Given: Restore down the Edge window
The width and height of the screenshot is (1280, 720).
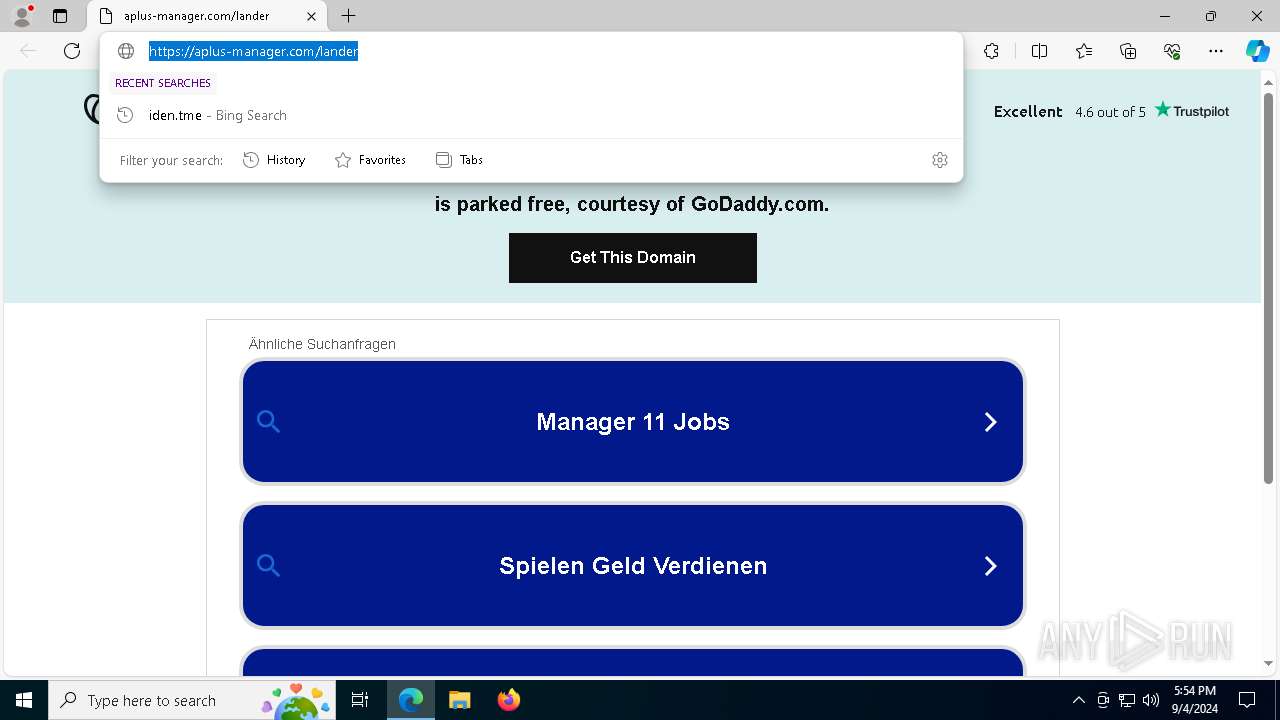Looking at the screenshot, I should click(x=1211, y=16).
